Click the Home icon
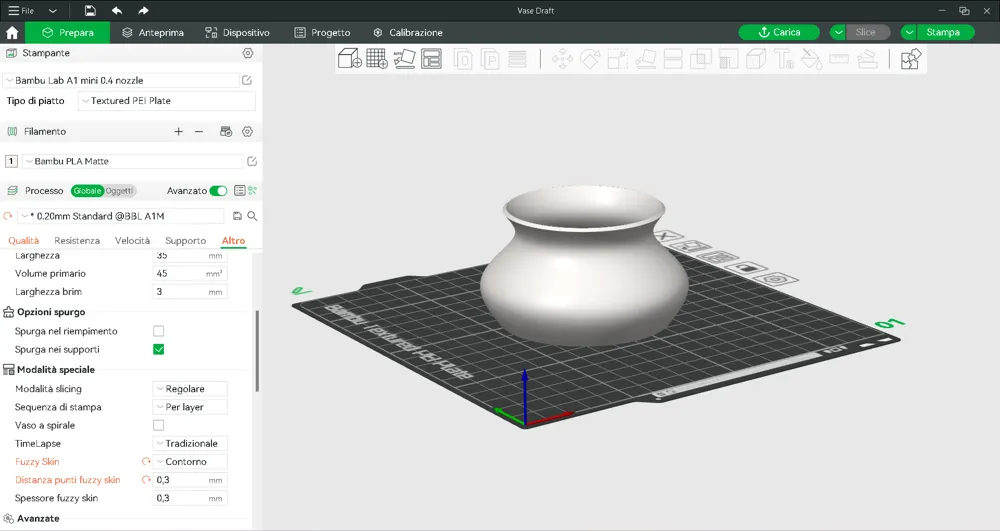The height and width of the screenshot is (531, 1000). click(11, 33)
